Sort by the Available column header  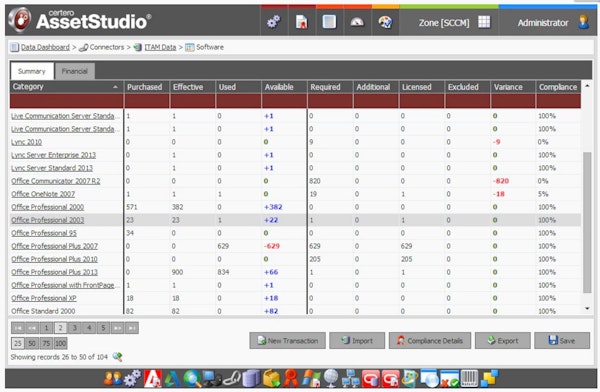tap(284, 87)
